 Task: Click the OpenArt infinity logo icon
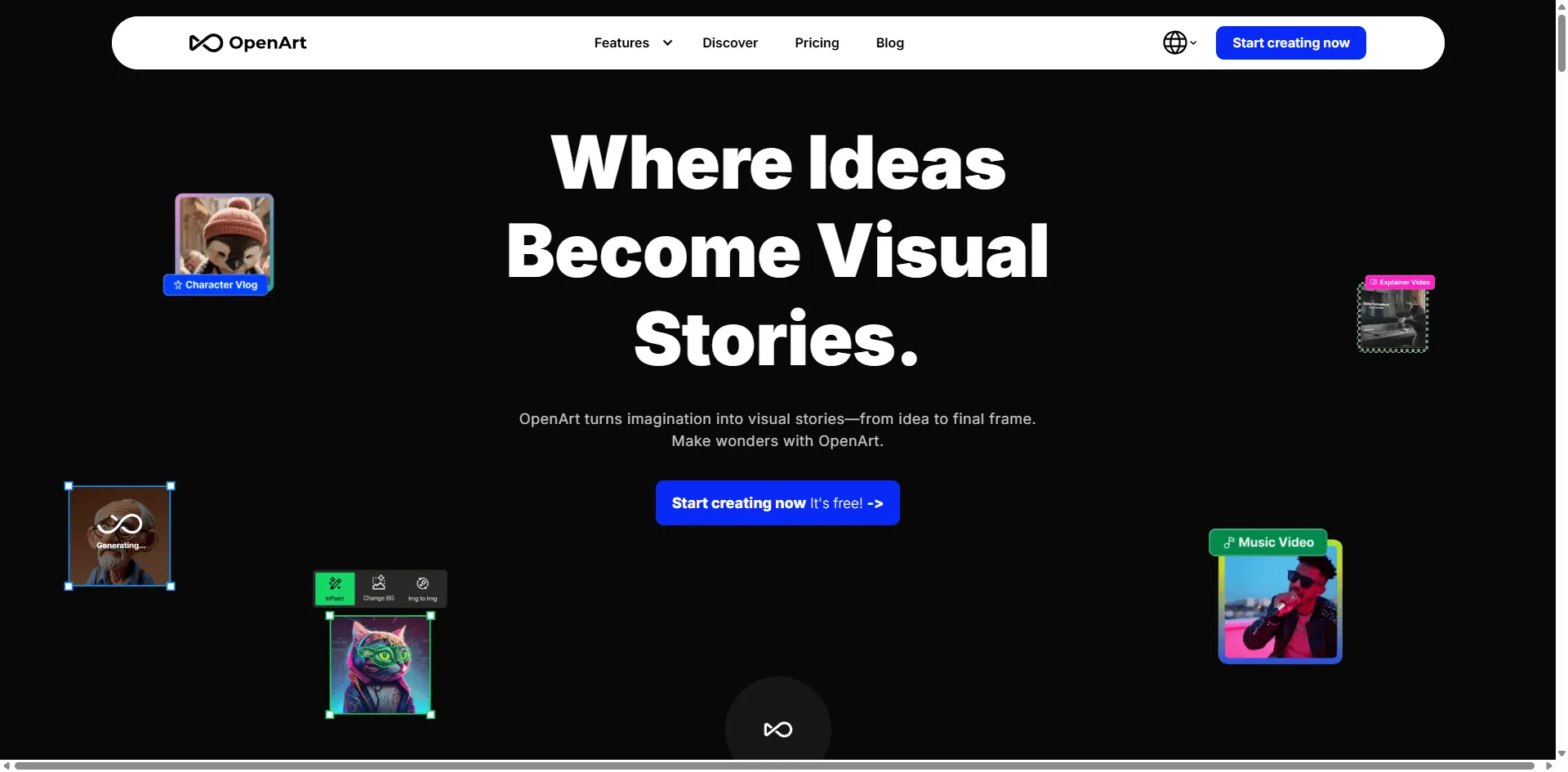(205, 43)
